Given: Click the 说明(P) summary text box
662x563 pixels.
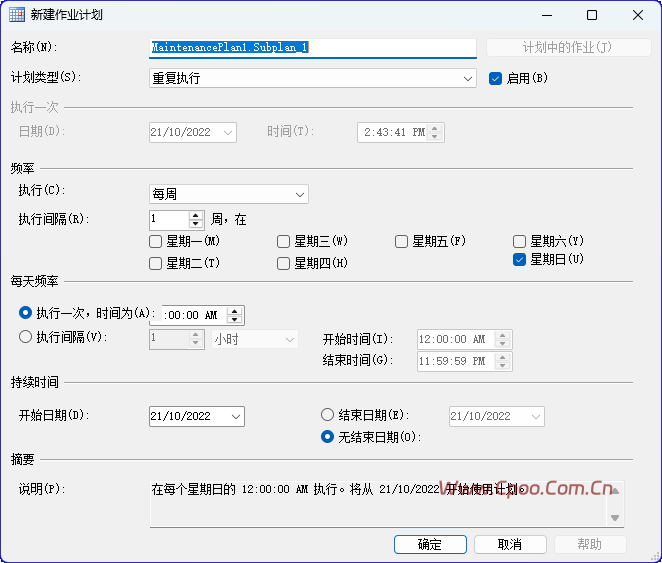Looking at the screenshot, I should click(387, 504).
